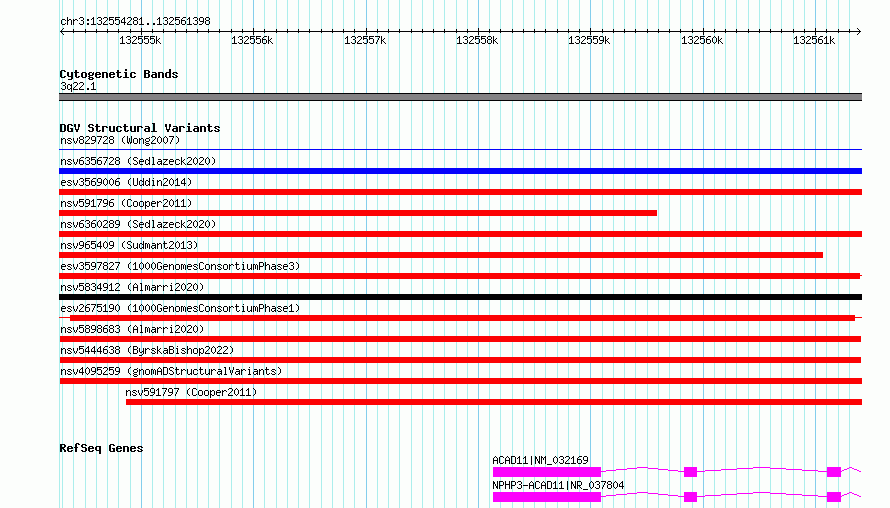
Task: Click the red bar under esv3597827
Action: tap(460, 276)
